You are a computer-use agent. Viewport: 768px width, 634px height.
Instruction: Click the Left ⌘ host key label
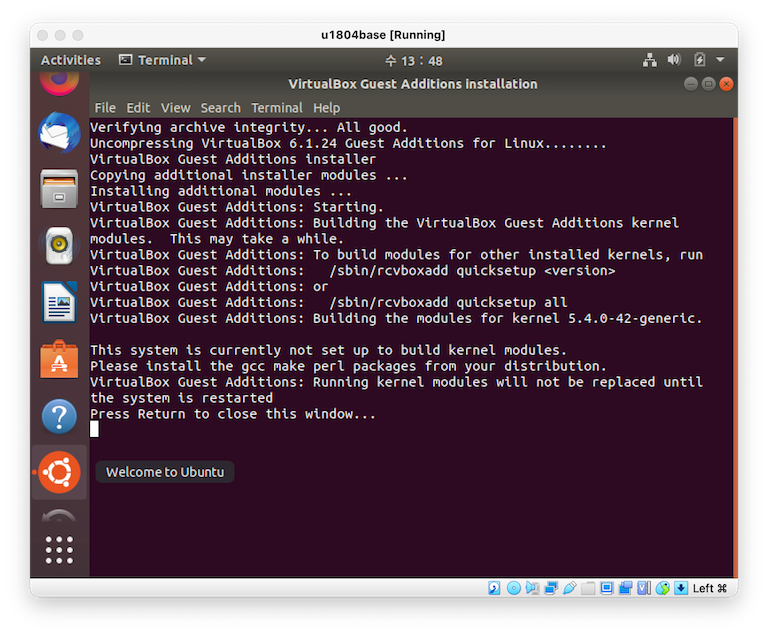[710, 588]
